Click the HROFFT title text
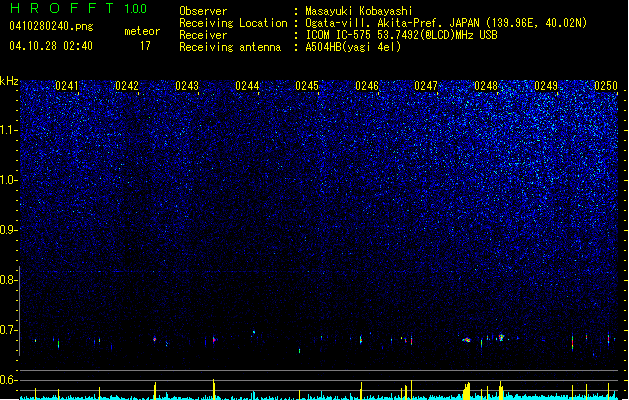The image size is (629, 400). [x=62, y=8]
